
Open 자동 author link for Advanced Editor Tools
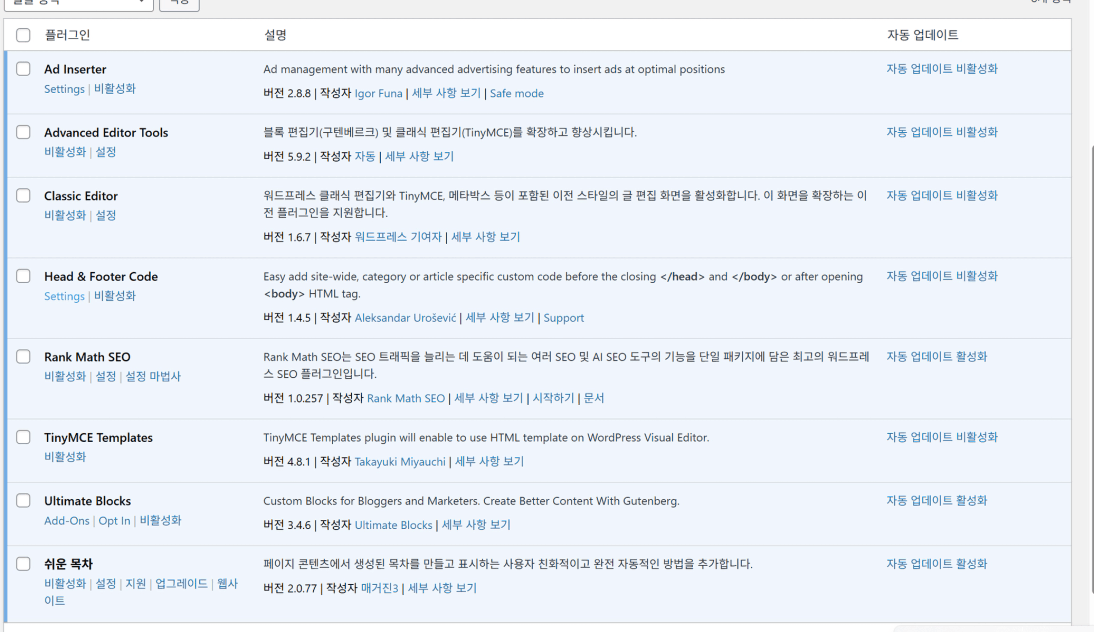[x=365, y=156]
